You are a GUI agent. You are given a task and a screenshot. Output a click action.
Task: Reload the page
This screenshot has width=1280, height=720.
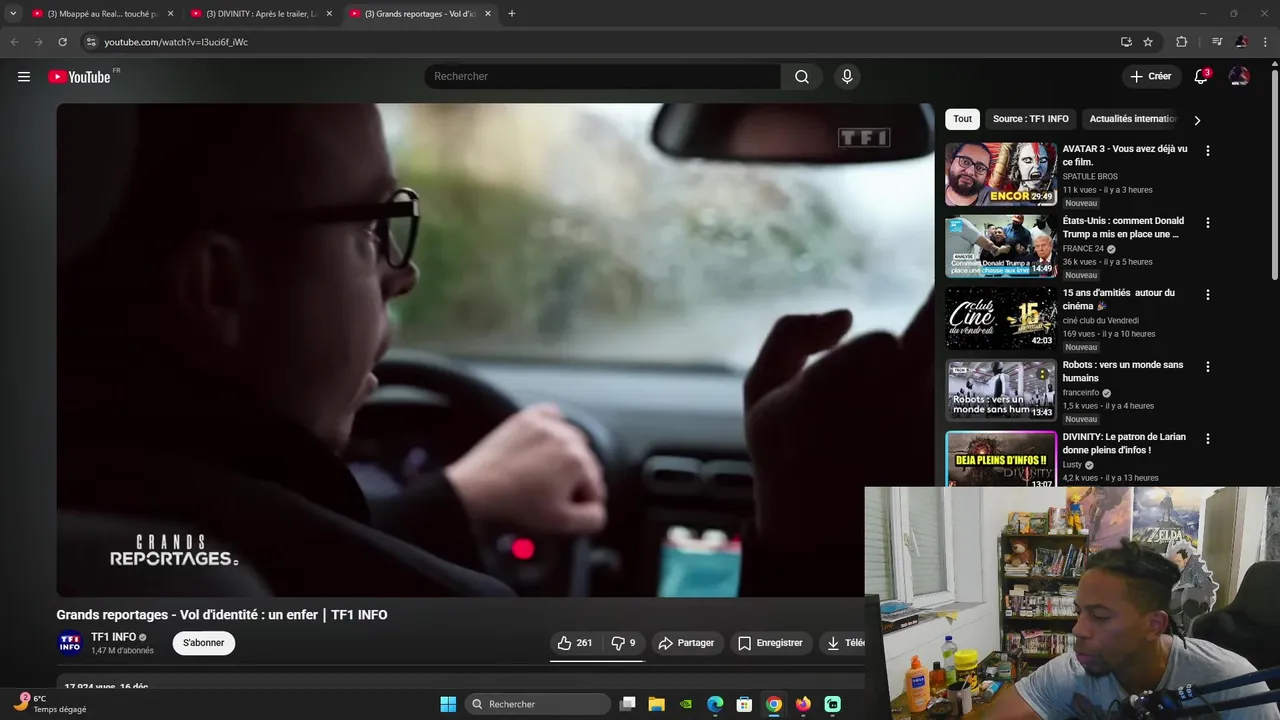pyautogui.click(x=62, y=42)
